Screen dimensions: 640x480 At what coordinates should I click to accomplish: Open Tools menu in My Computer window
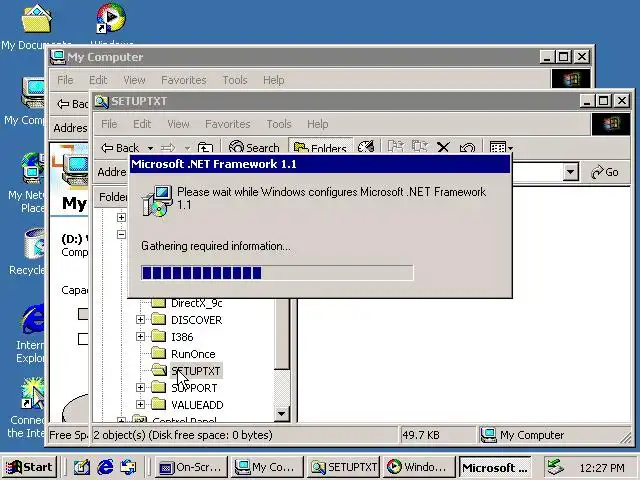tap(235, 80)
